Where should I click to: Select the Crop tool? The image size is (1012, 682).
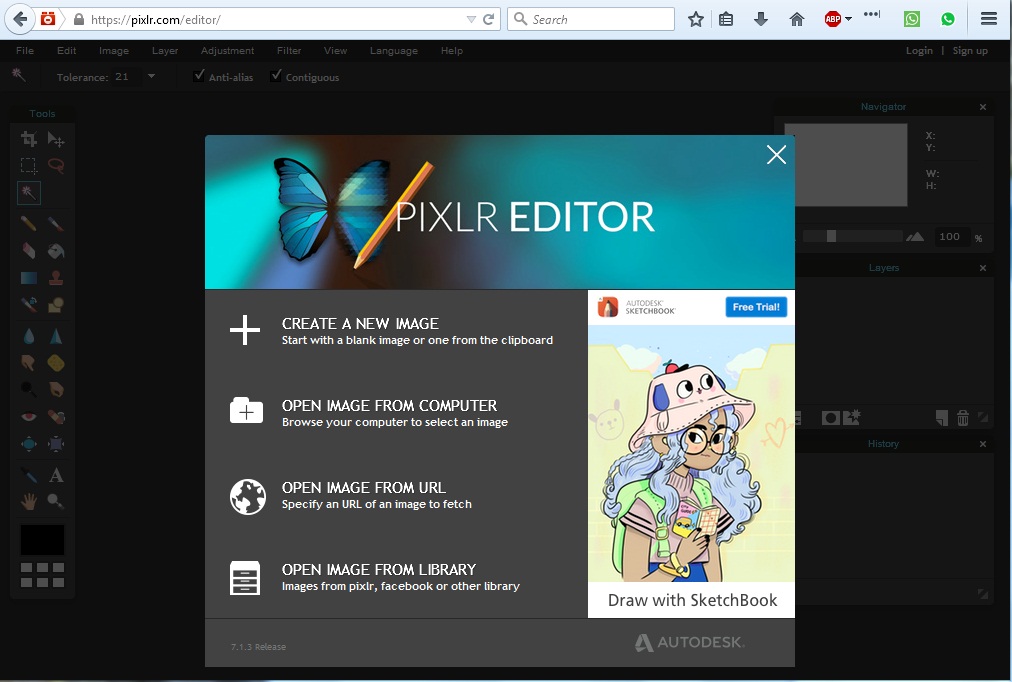[28, 139]
